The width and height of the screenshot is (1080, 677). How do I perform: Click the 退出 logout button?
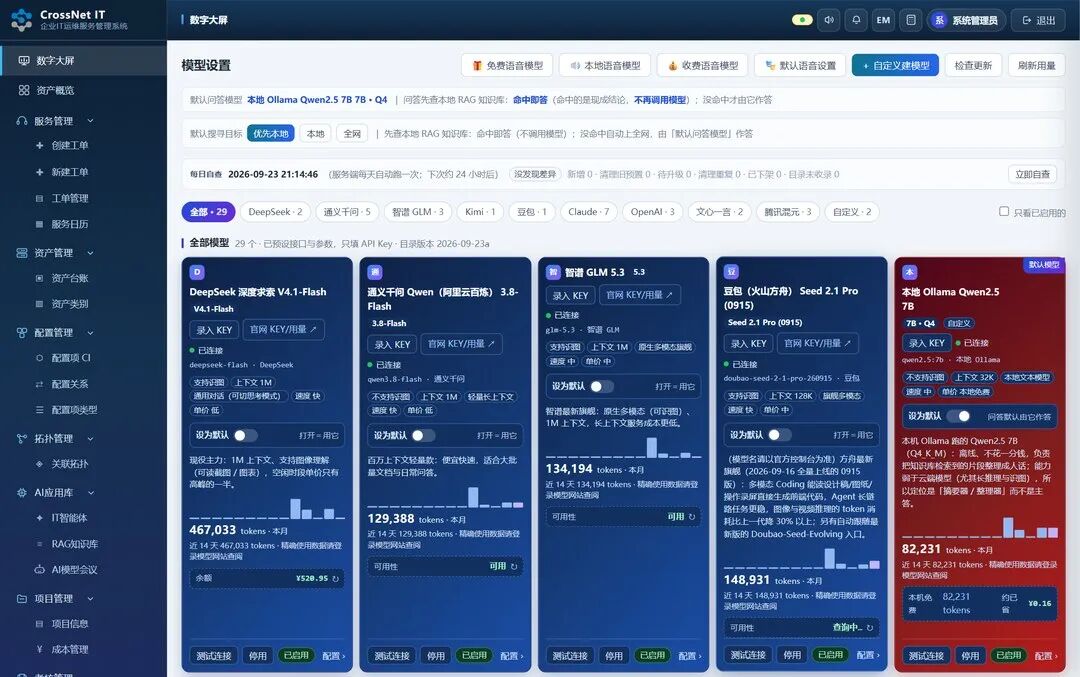click(x=1038, y=20)
